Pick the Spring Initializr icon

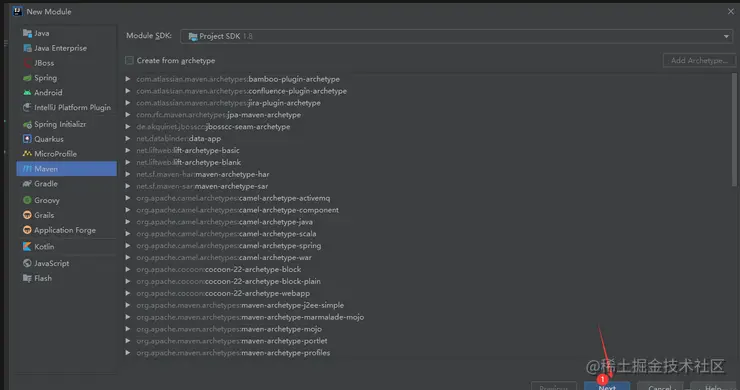(x=27, y=124)
